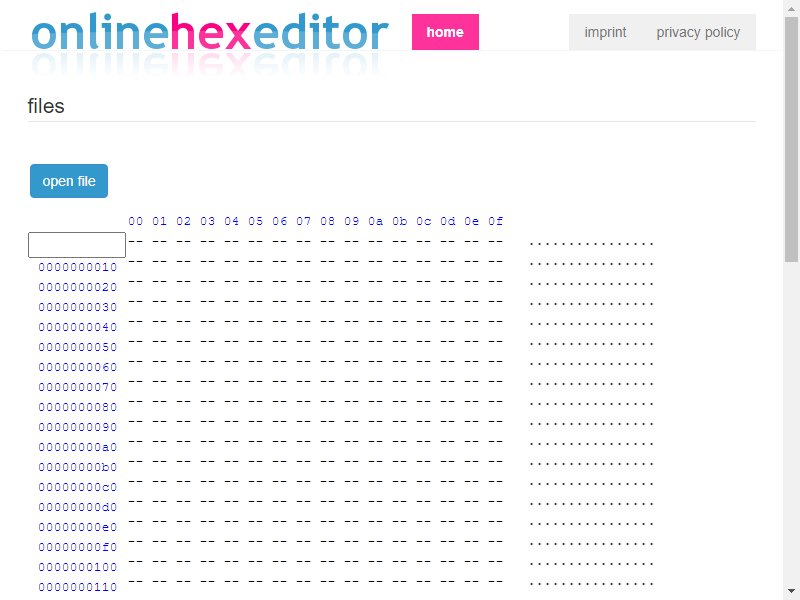Image resolution: width=800 pixels, height=600 pixels.
Task: Click the scrollbar down arrow
Action: pos(791,592)
